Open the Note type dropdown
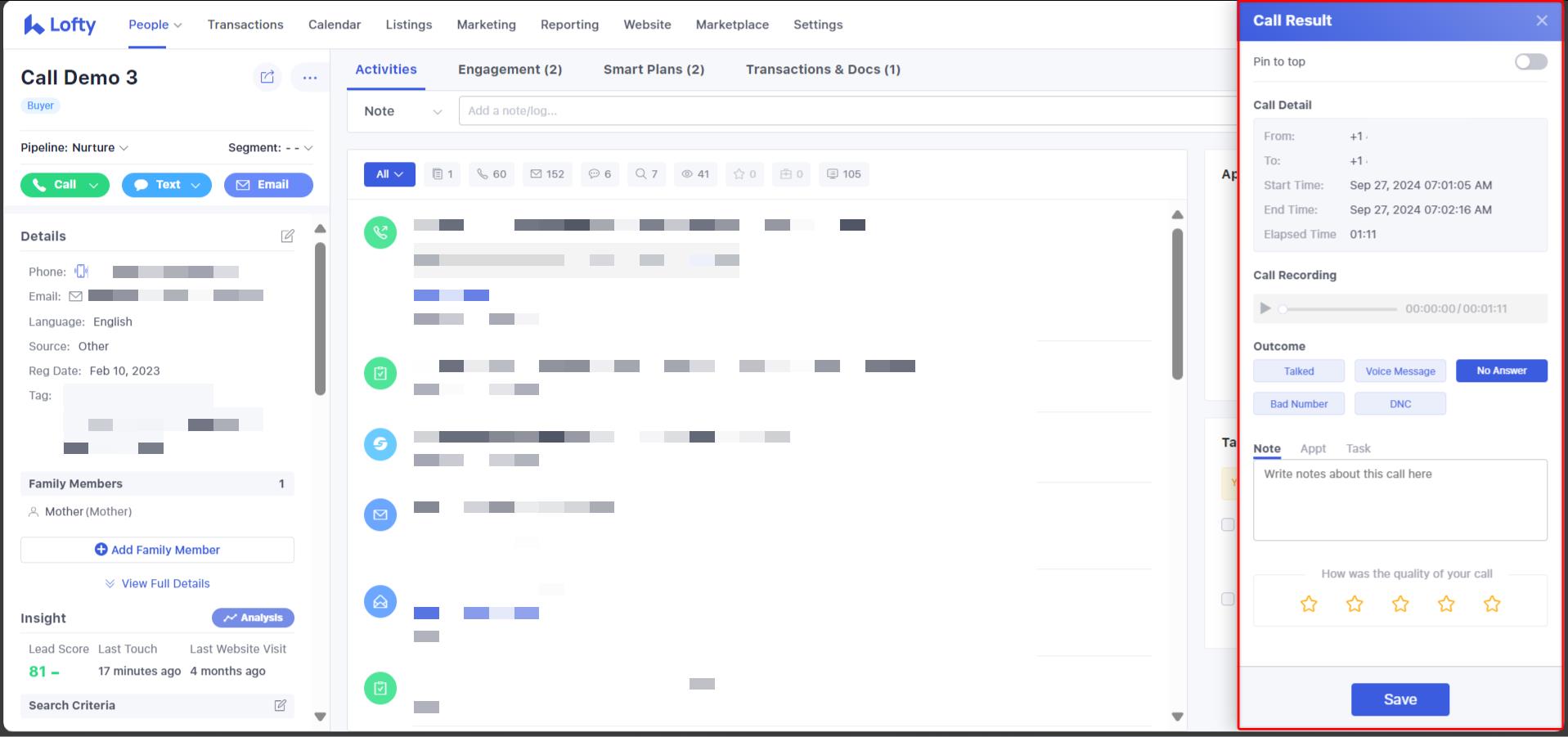Screen dimensions: 1568x737 click(402, 111)
